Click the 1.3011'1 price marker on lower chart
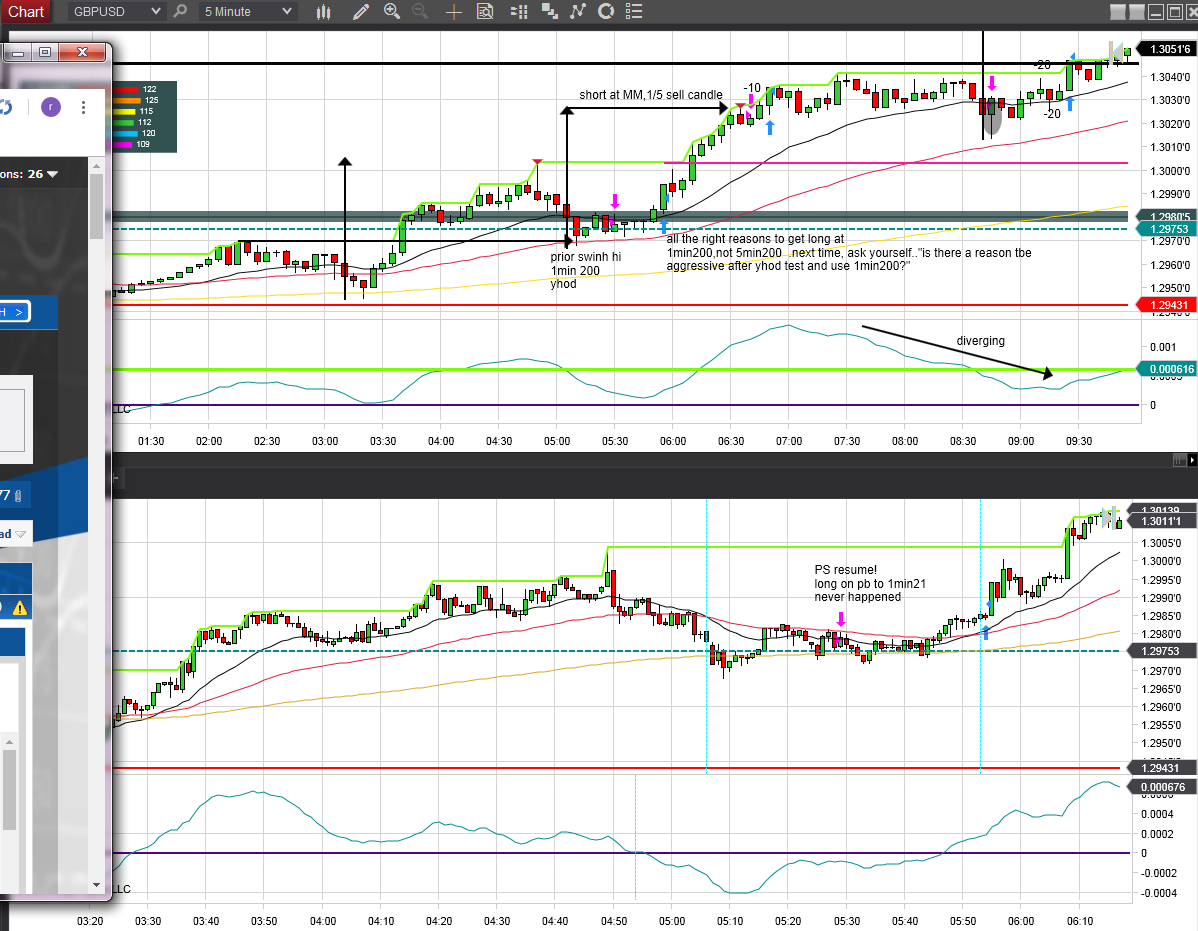The height and width of the screenshot is (931, 1198). (1163, 521)
